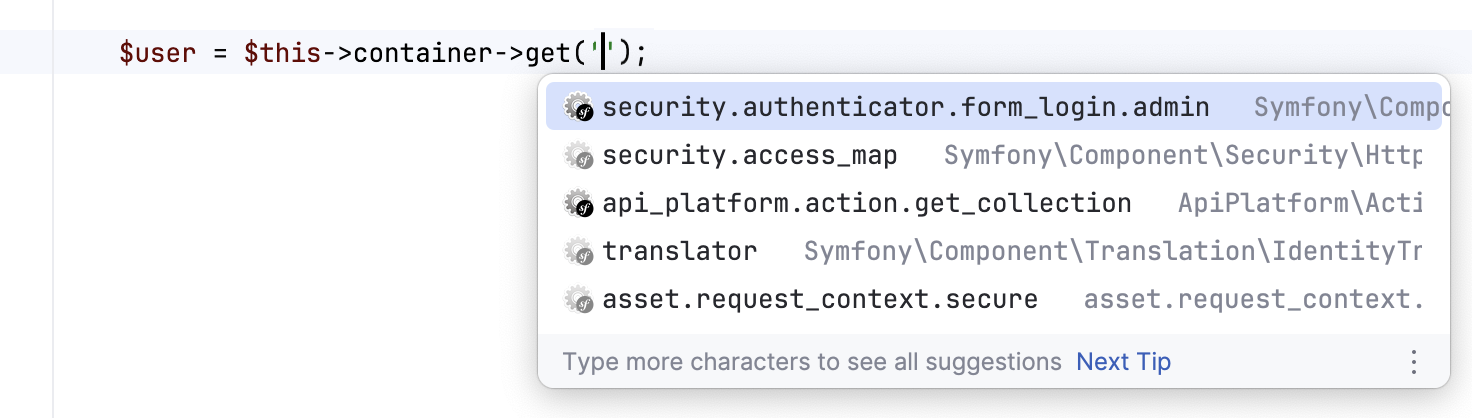Show the Next Tip

[1123, 361]
